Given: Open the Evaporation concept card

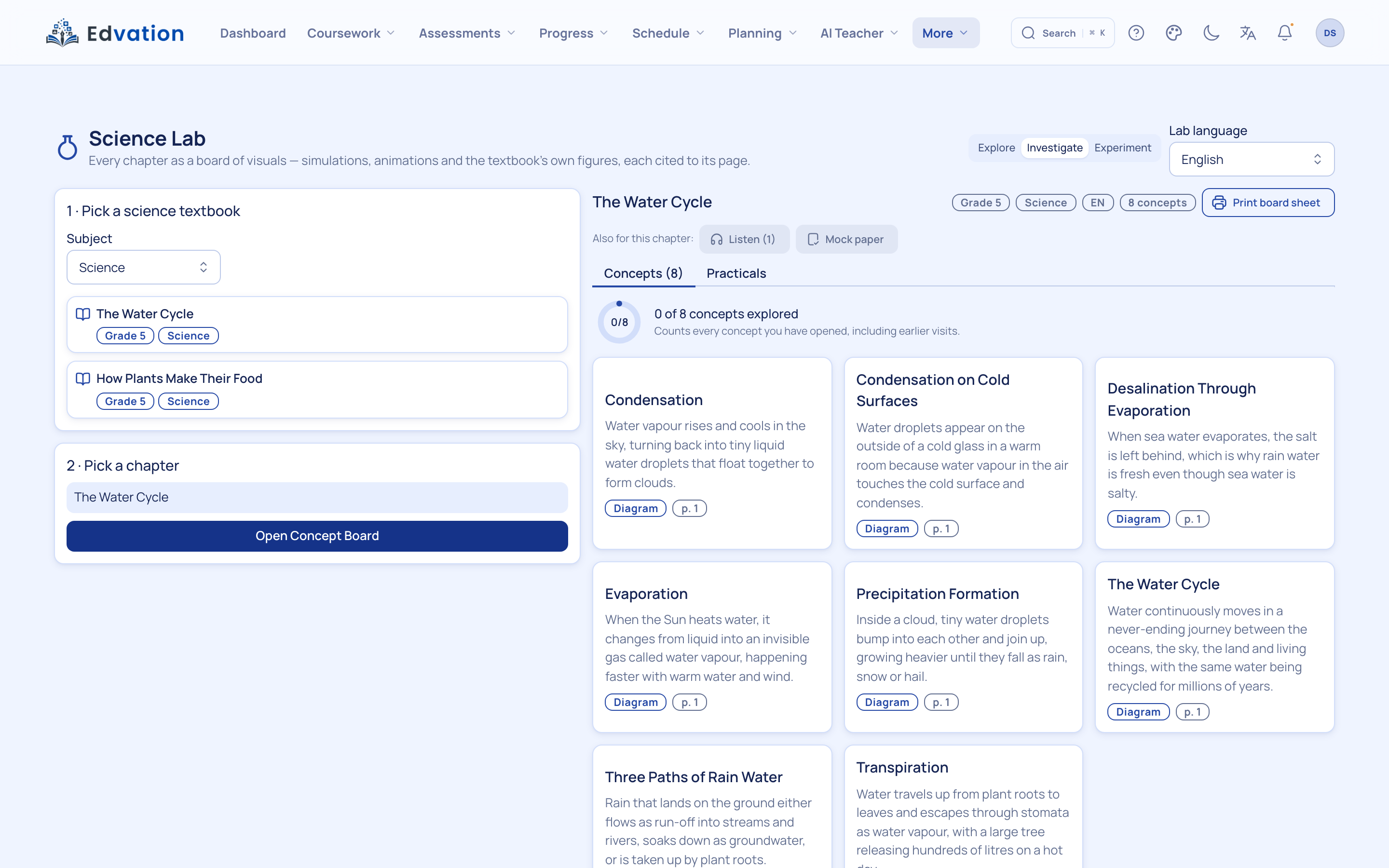Looking at the screenshot, I should (712, 647).
